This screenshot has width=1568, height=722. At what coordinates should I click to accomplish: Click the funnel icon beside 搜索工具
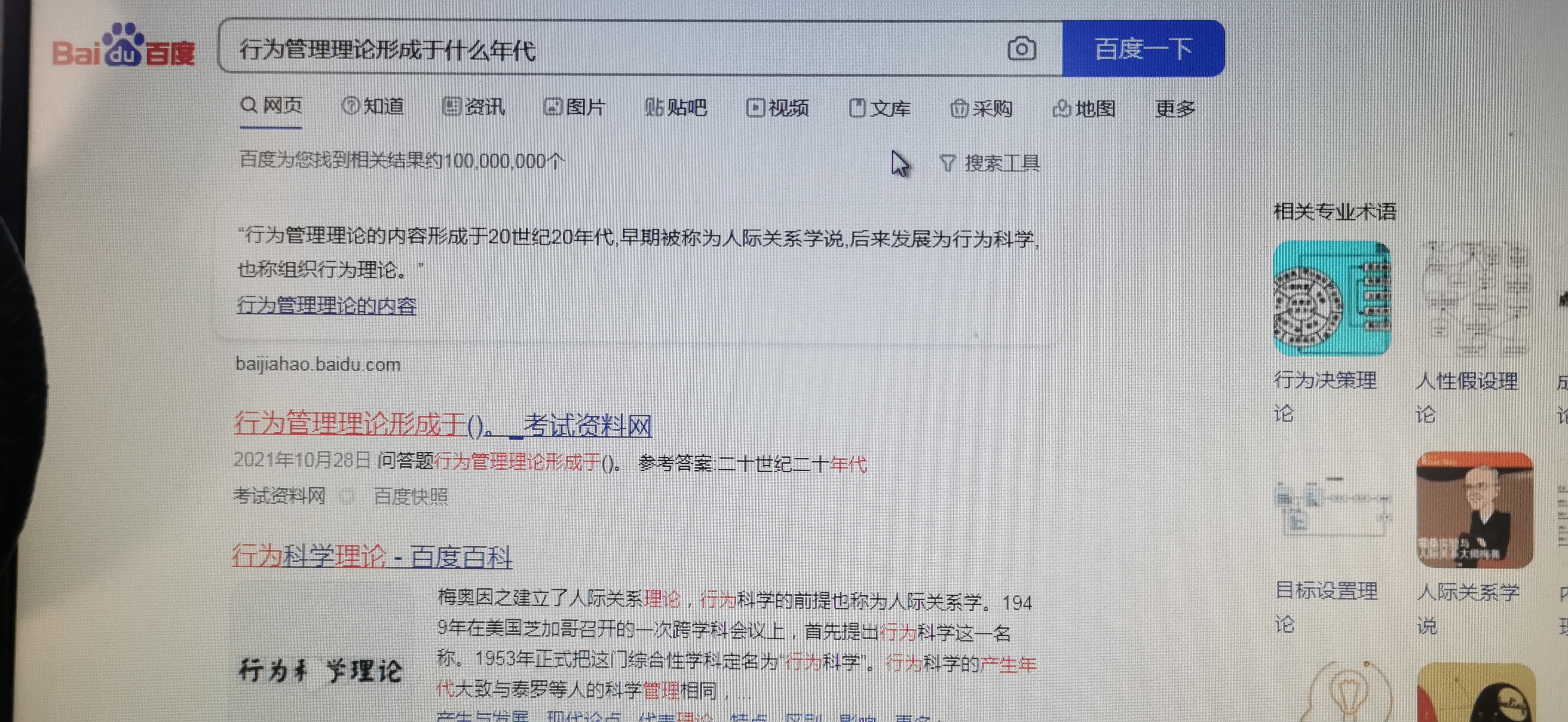point(947,163)
